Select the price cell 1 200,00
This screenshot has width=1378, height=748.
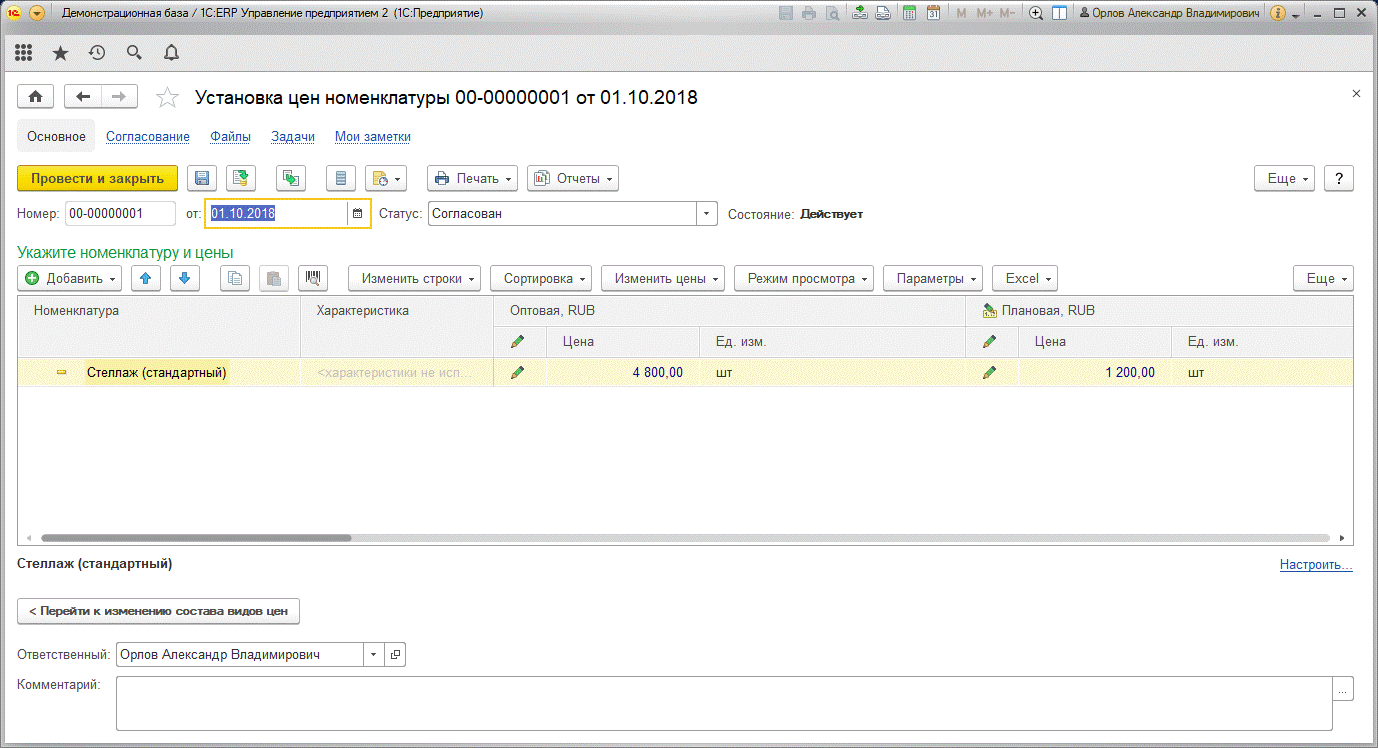(x=1095, y=372)
